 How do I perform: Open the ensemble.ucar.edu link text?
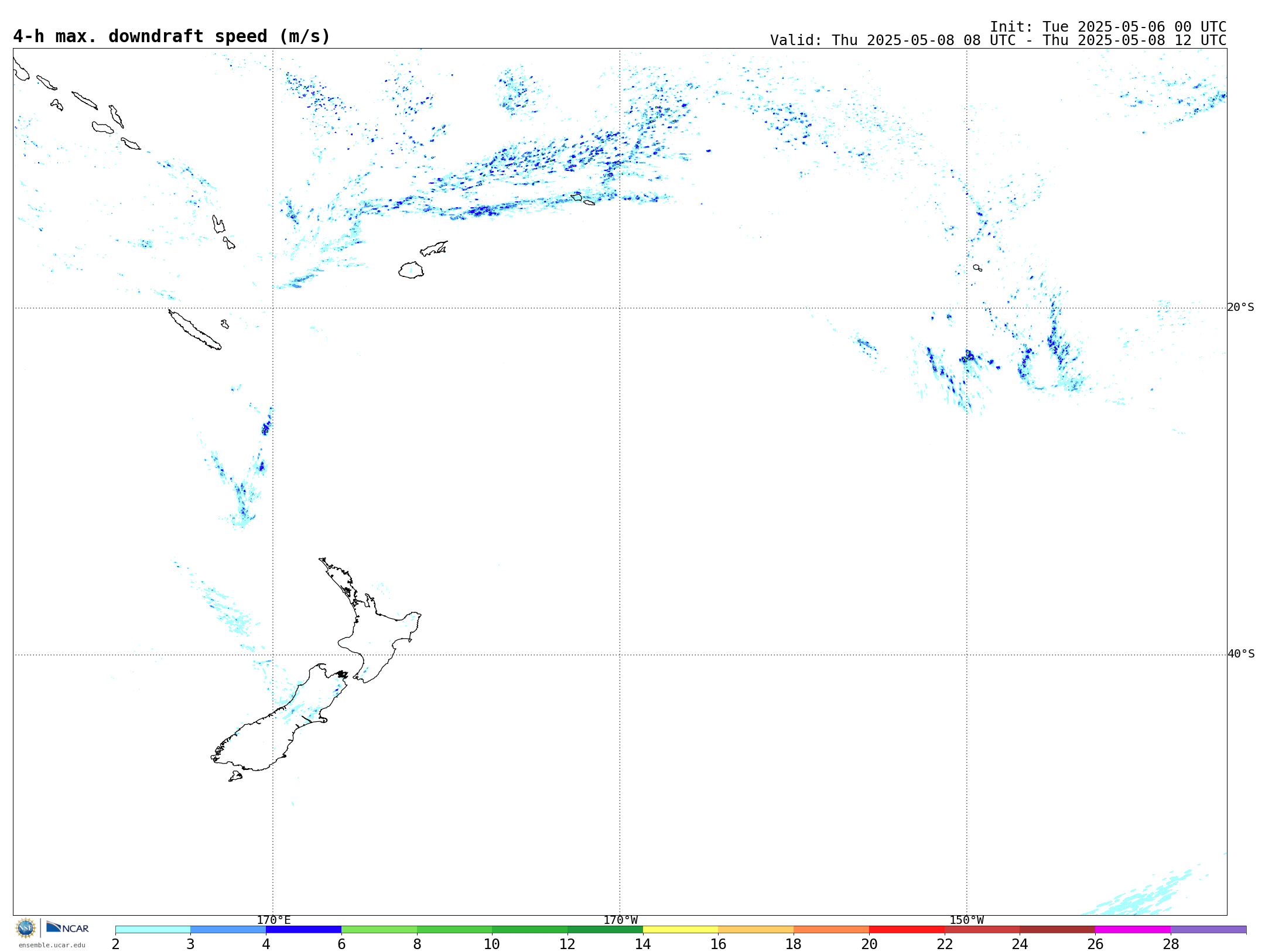pyautogui.click(x=52, y=945)
